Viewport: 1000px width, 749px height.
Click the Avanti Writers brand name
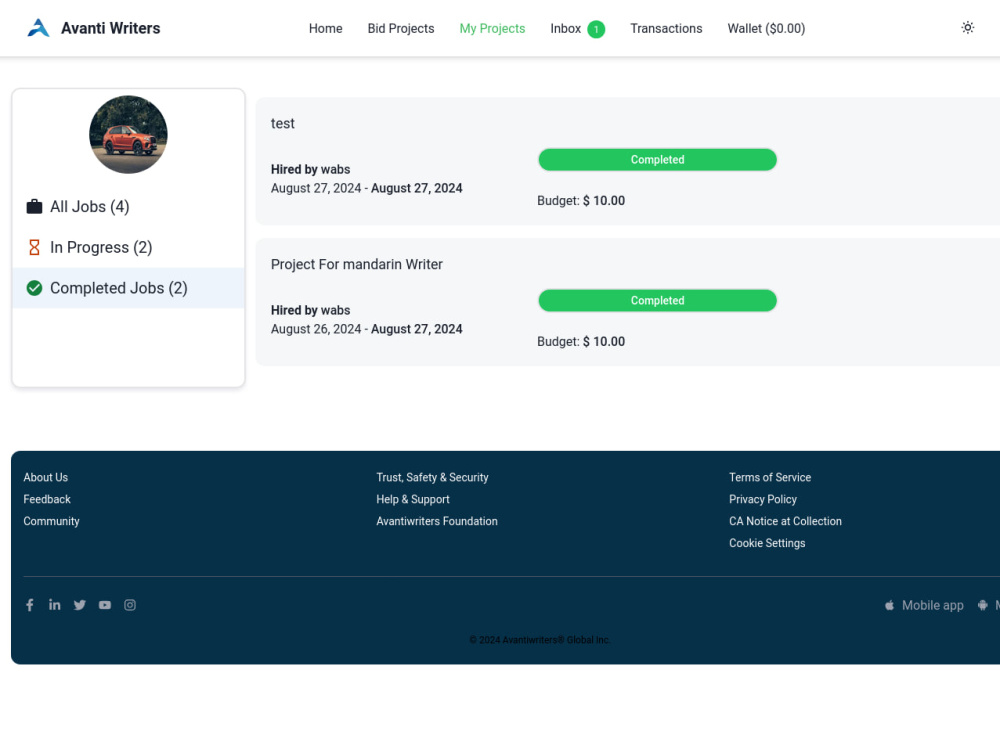tap(110, 28)
